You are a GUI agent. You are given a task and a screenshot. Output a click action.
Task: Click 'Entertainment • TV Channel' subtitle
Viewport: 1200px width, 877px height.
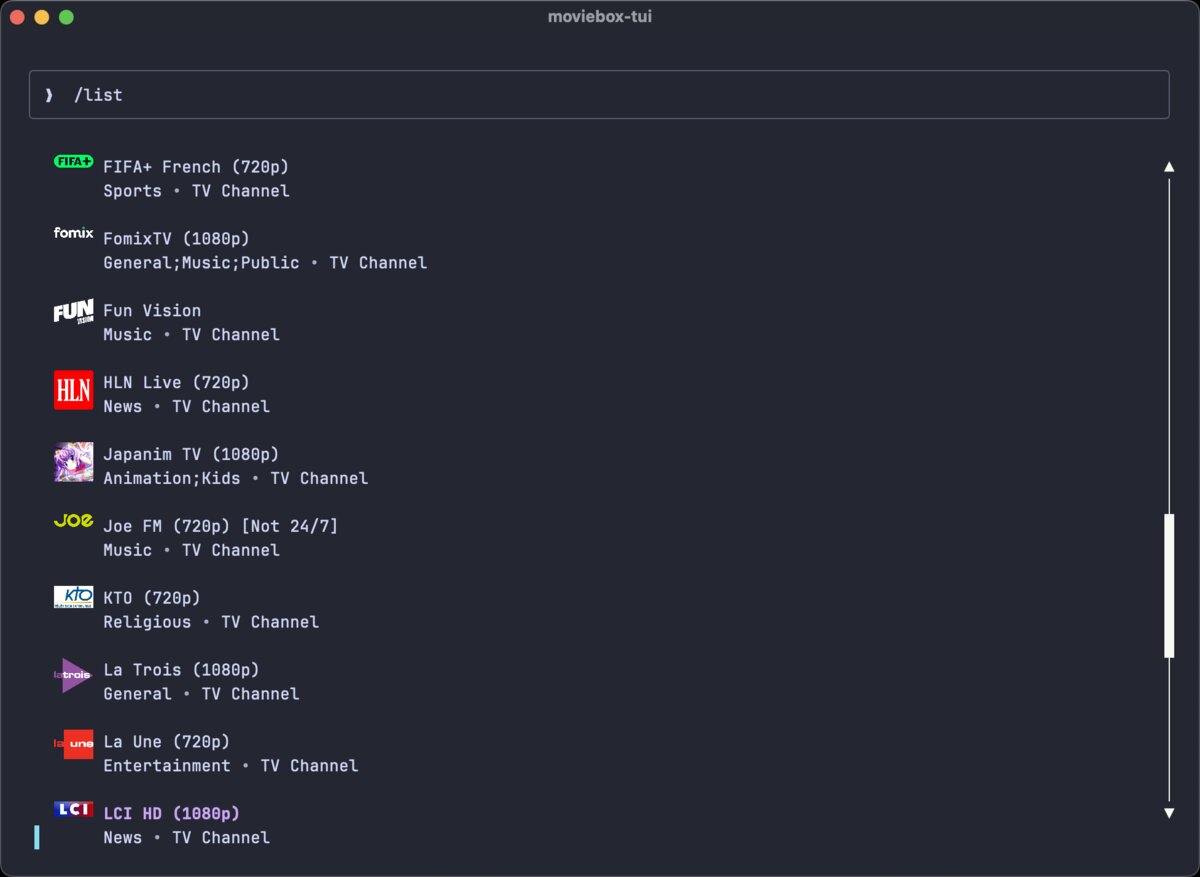click(x=231, y=767)
